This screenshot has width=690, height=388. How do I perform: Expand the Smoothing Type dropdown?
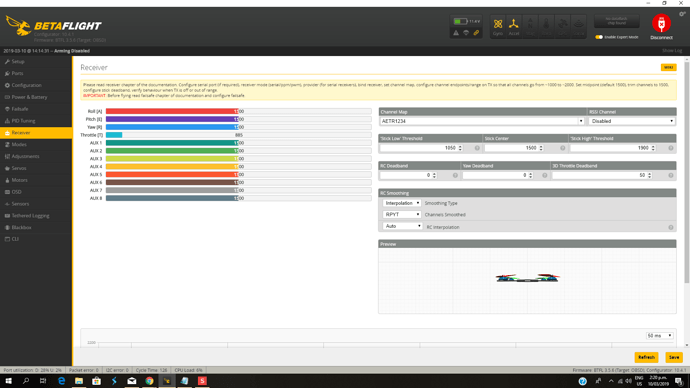click(402, 203)
